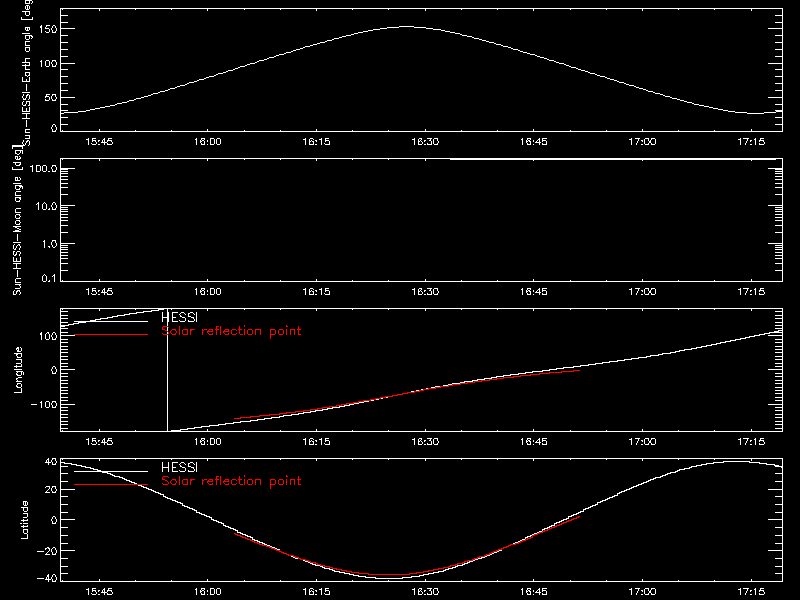Click the 100.0 tick on the Moon angle axis
Image resolution: width=800 pixels, height=600 pixels.
pos(43,168)
